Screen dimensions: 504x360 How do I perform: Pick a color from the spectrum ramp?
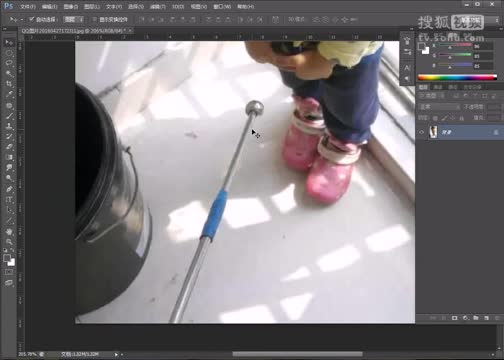click(457, 77)
